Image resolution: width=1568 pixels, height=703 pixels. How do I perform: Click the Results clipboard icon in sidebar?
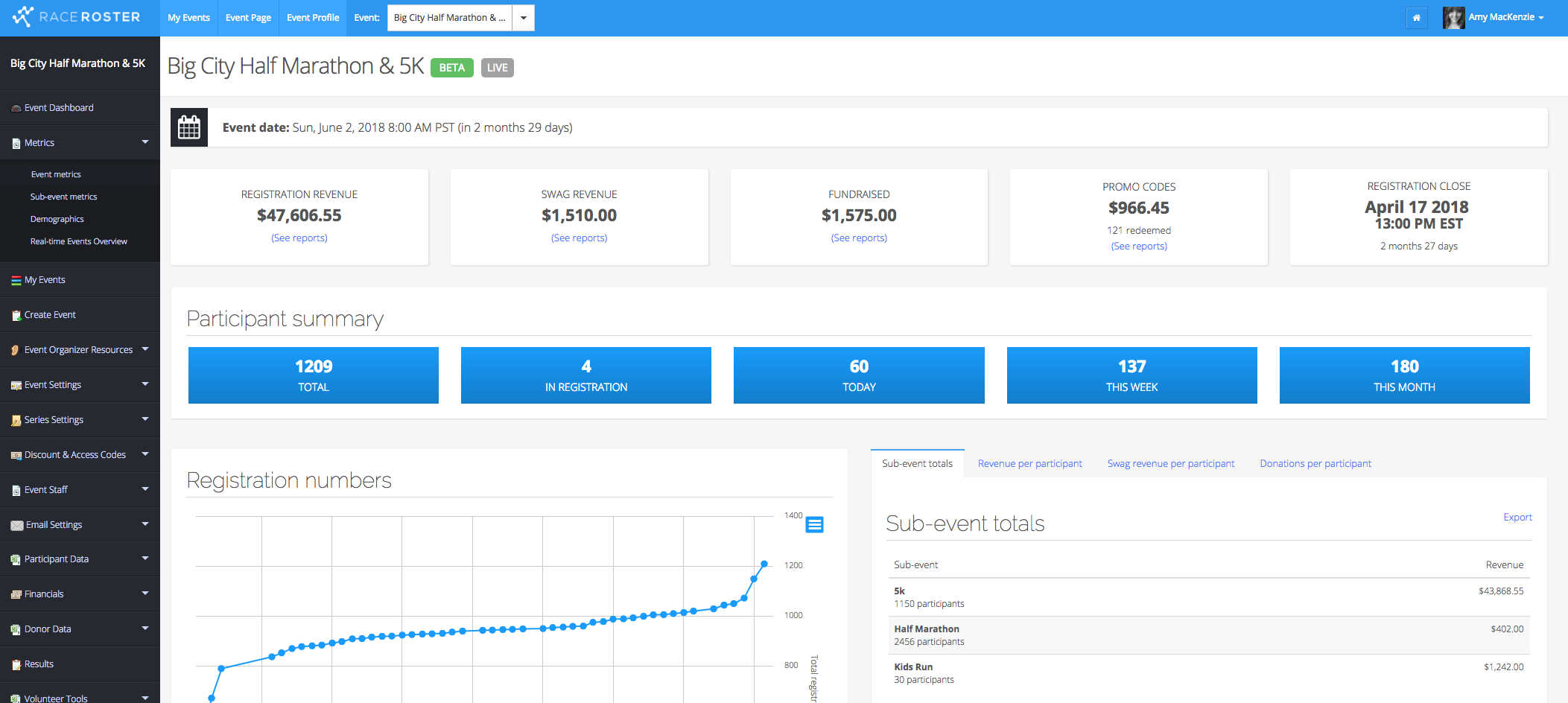pos(16,665)
